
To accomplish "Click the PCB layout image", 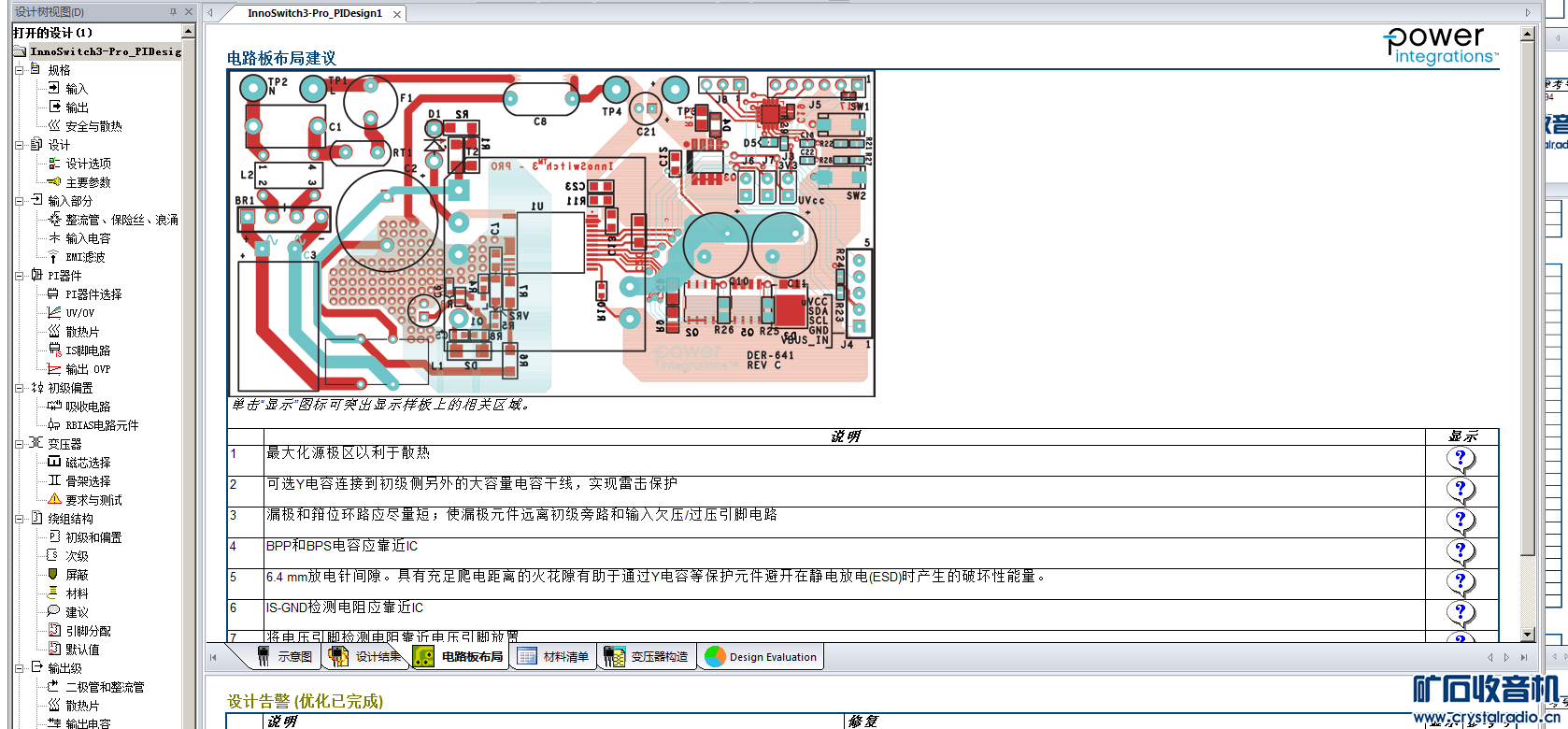I will [x=551, y=234].
